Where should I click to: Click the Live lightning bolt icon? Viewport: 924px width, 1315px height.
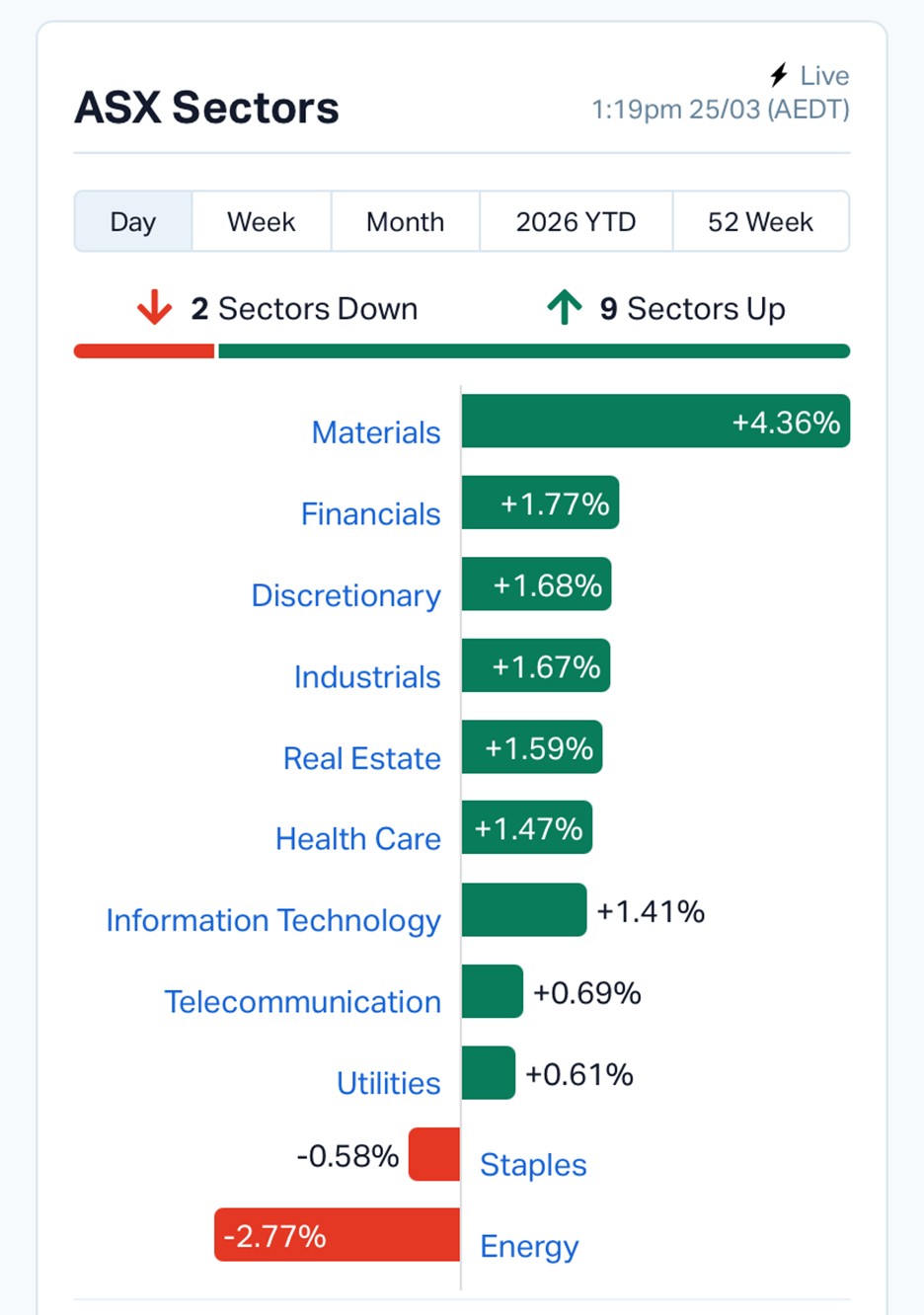[x=779, y=75]
